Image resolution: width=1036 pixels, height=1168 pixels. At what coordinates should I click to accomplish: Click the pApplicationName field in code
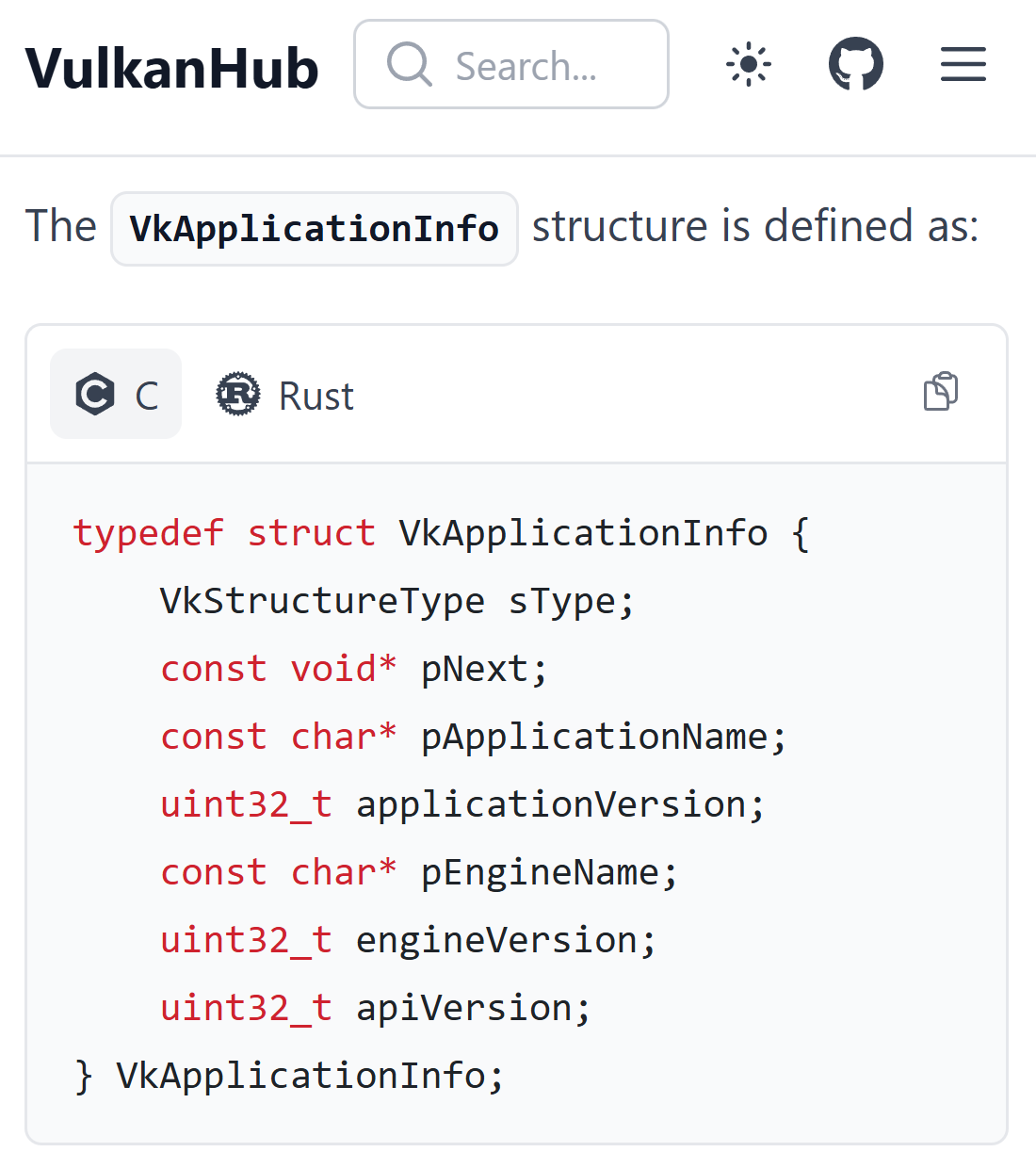click(594, 737)
